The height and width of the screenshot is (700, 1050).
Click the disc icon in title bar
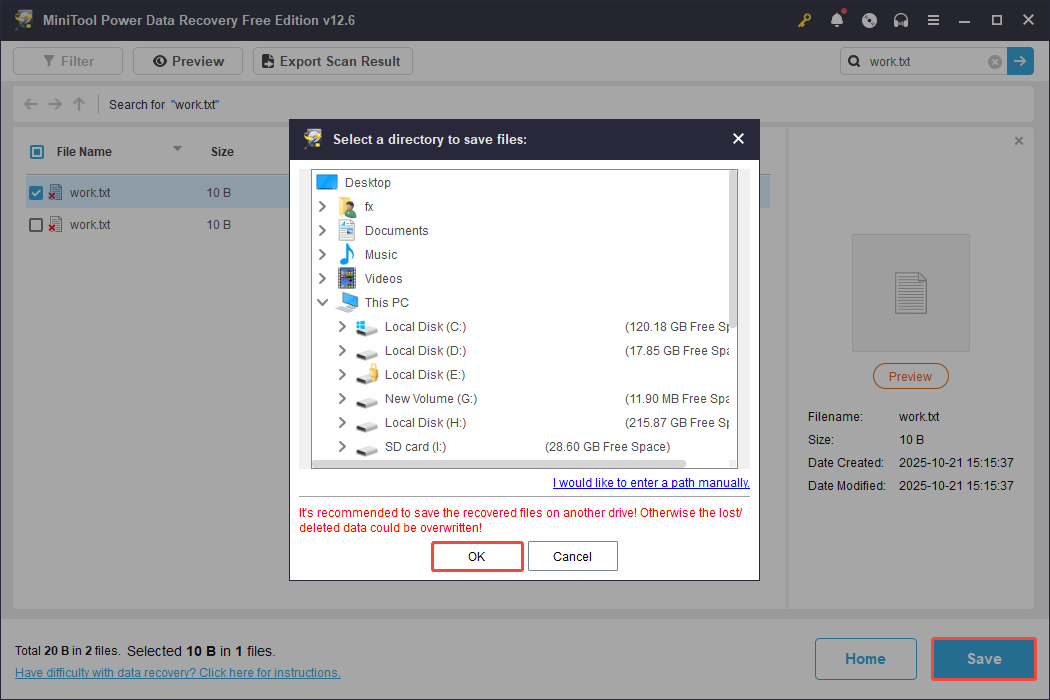870,20
